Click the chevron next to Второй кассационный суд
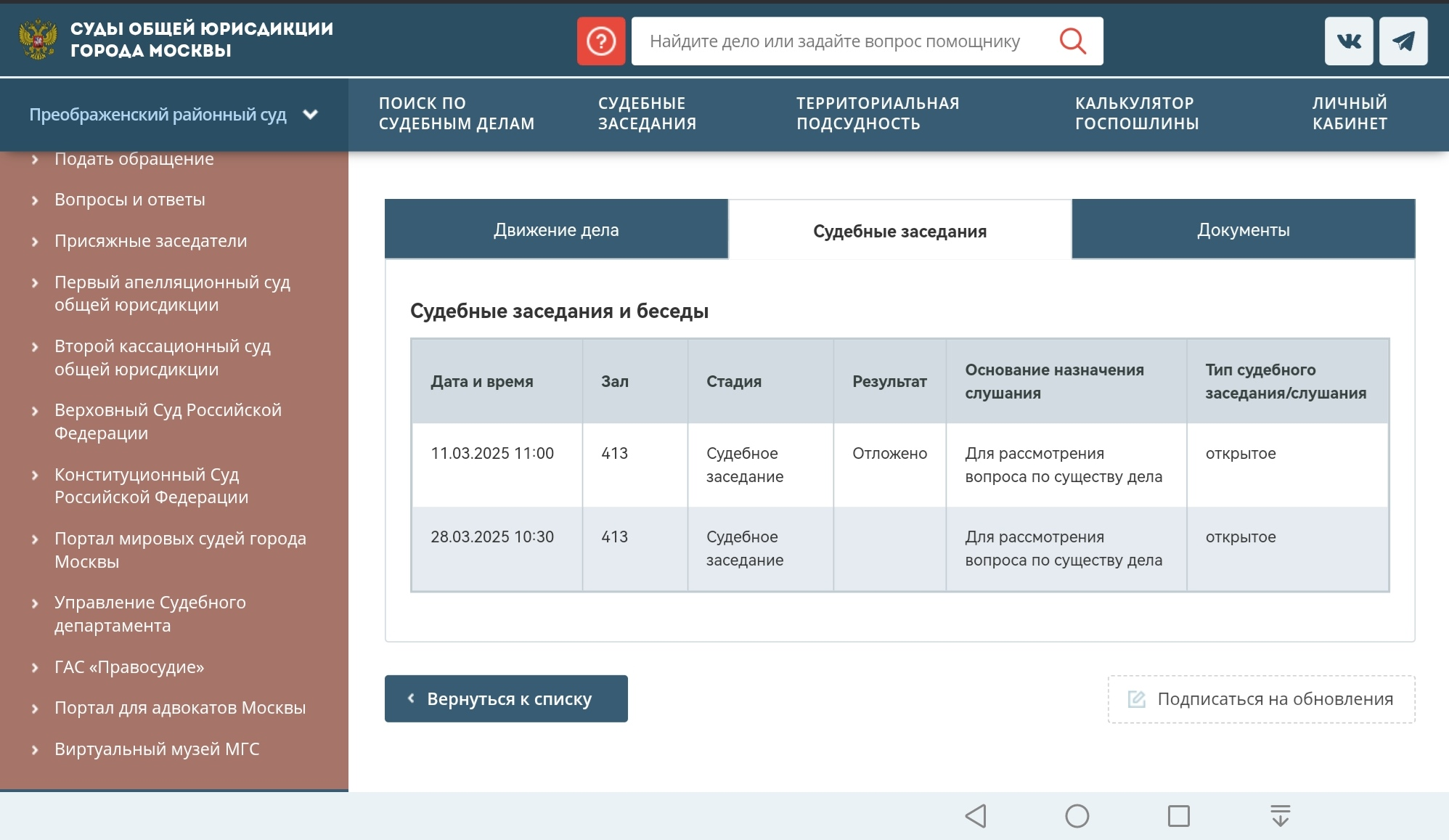The height and width of the screenshot is (840, 1449). (x=34, y=346)
